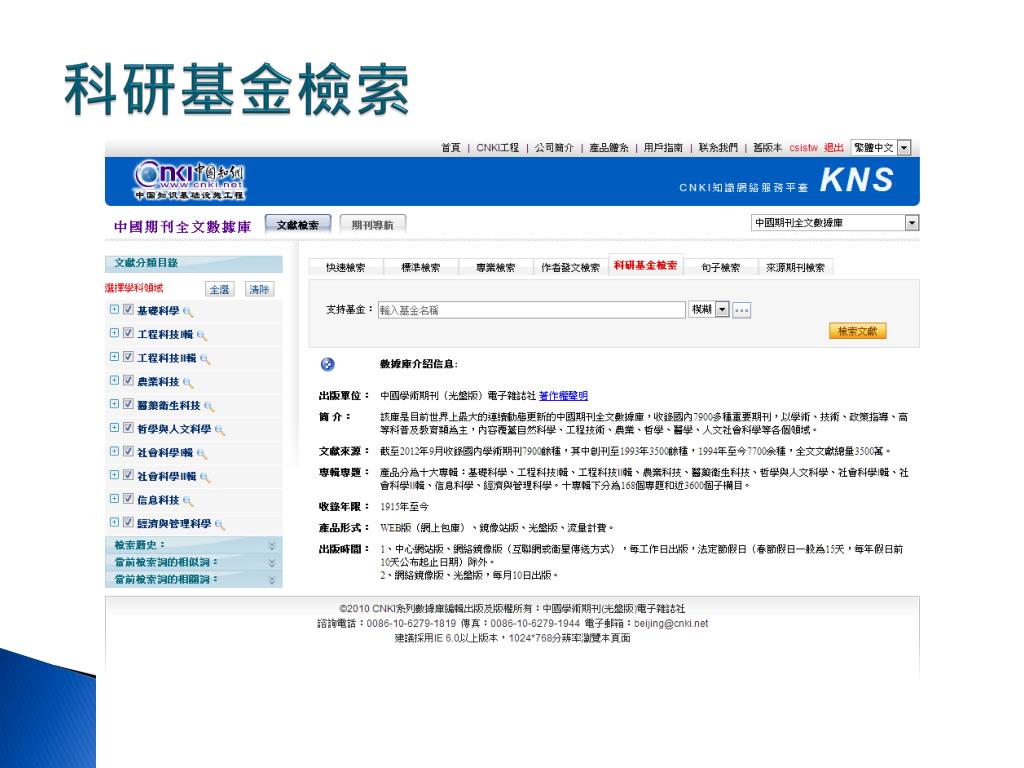Switch to 專業檢索 tab

click(495, 268)
